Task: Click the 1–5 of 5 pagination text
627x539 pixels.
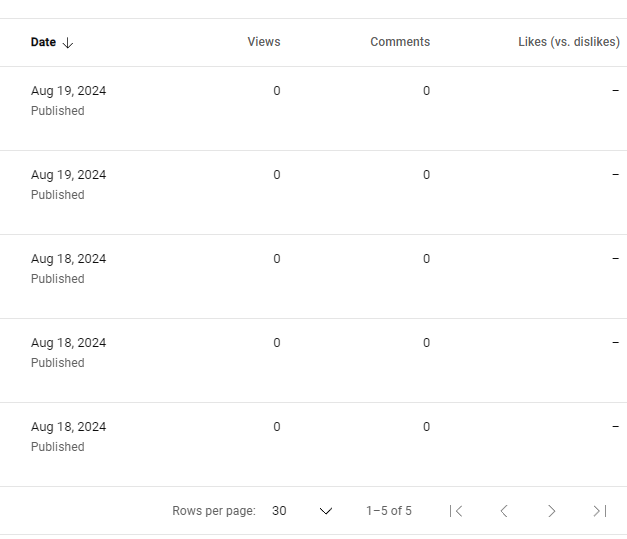Action: 388,511
